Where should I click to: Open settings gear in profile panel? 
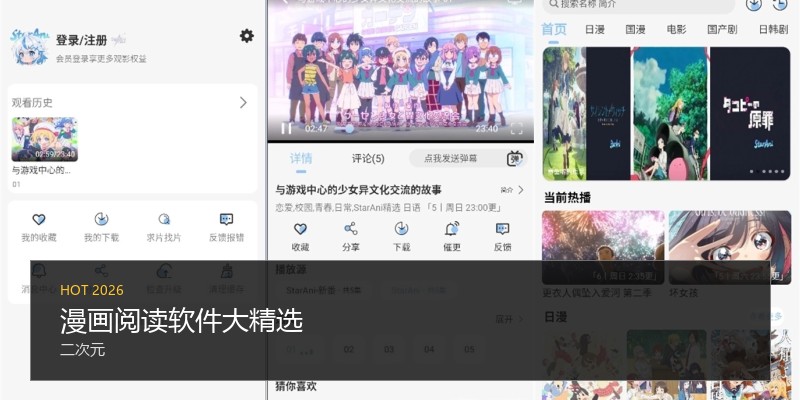pyautogui.click(x=246, y=36)
